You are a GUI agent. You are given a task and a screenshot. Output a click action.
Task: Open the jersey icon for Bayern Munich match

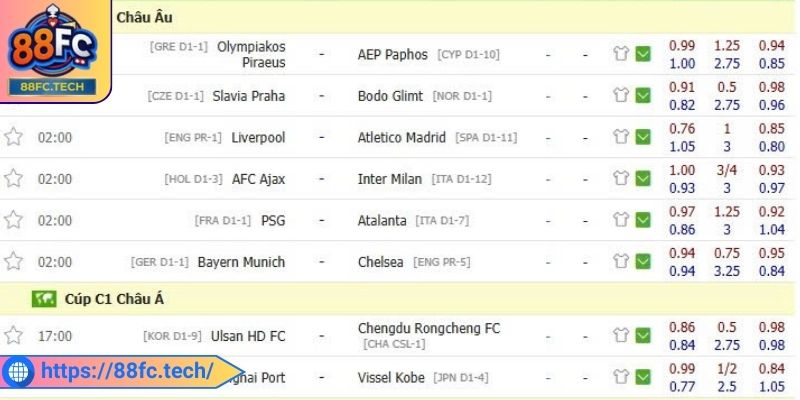tap(620, 262)
